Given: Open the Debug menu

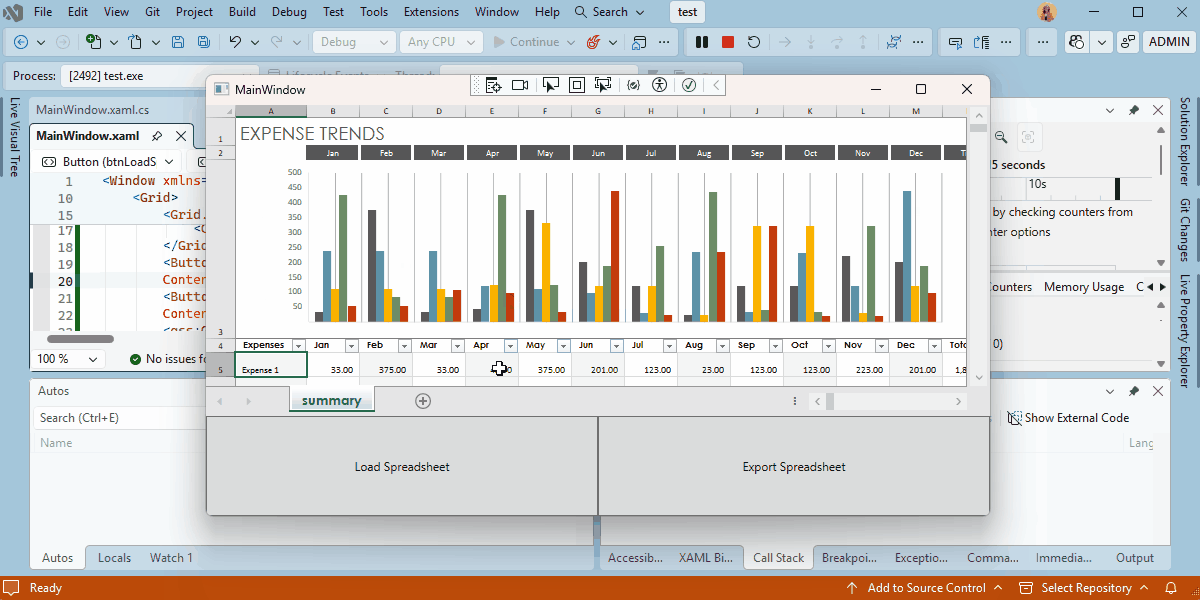Looking at the screenshot, I should click(x=289, y=12).
